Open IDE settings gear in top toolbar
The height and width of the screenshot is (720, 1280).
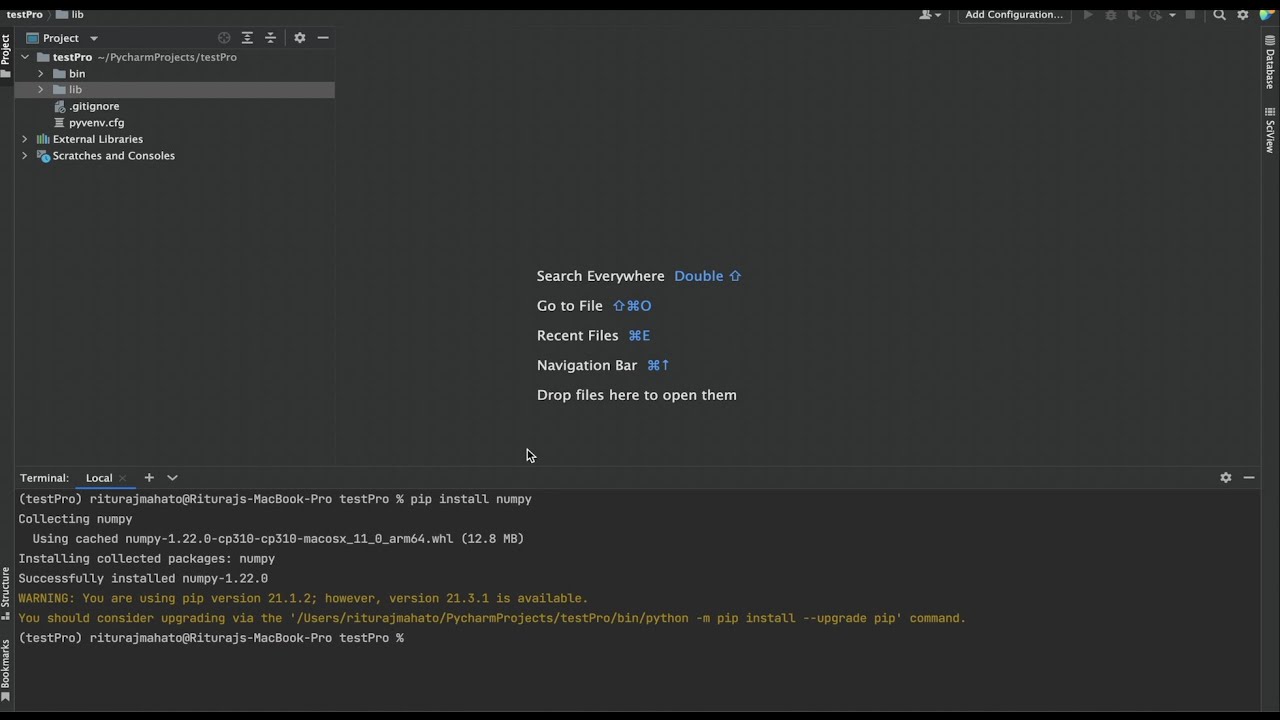[x=1243, y=15]
